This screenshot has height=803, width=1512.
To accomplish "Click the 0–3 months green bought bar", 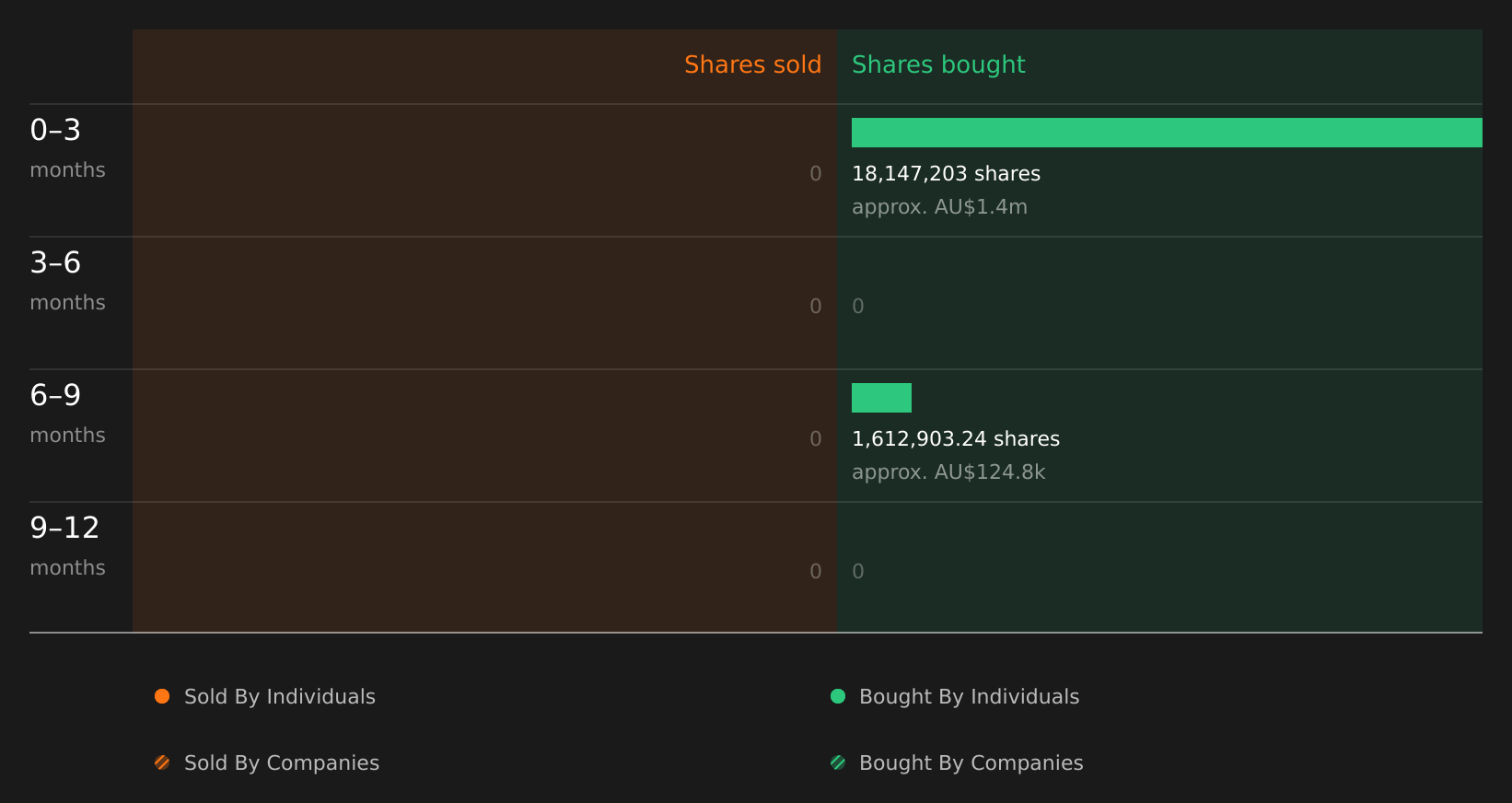I will (x=1167, y=133).
